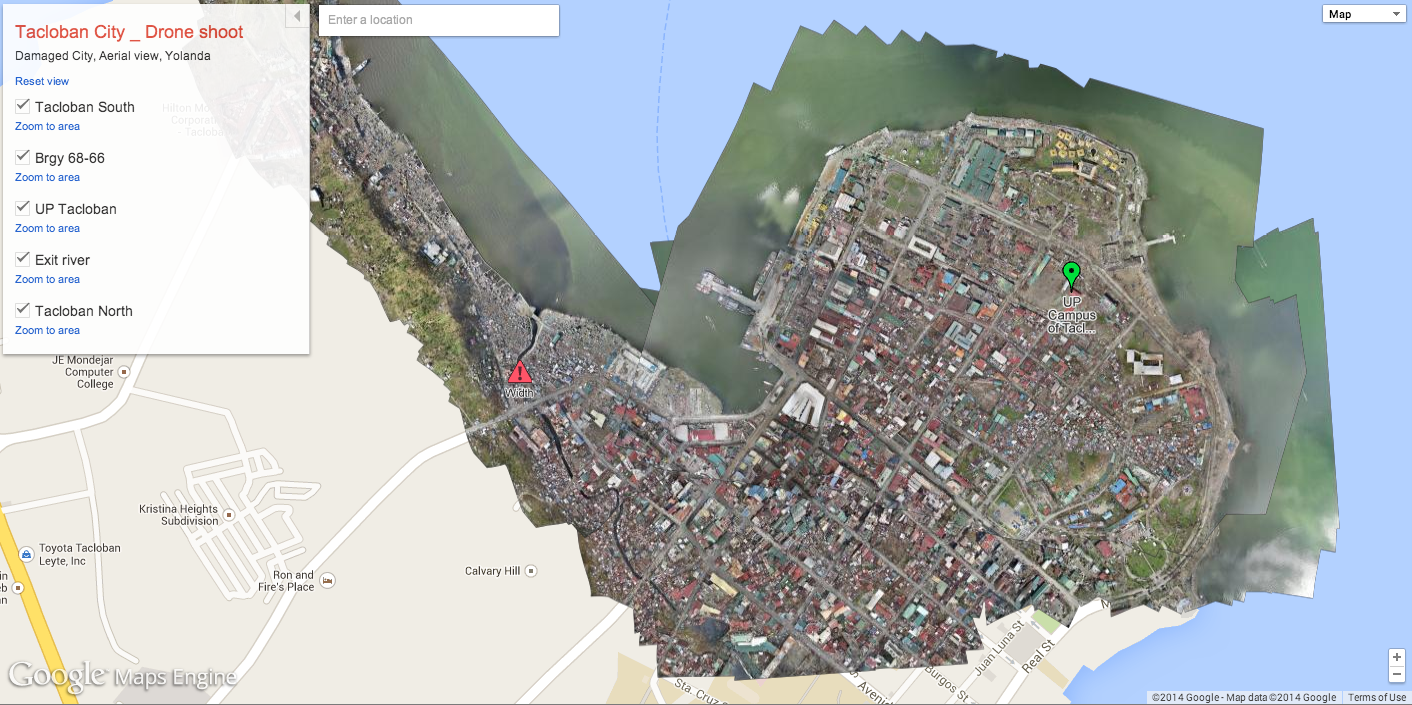This screenshot has height=705, width=1412.
Task: Zoom in with the plus button
Action: (x=1397, y=657)
